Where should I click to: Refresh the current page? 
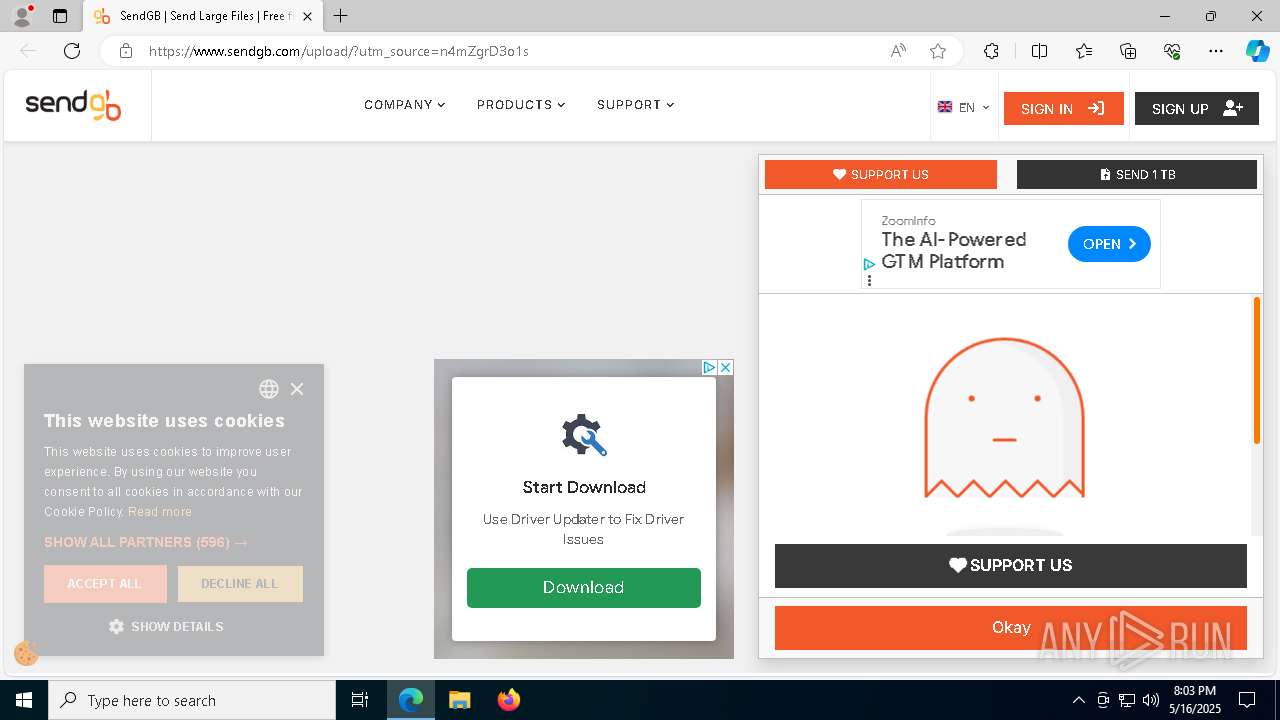click(72, 51)
